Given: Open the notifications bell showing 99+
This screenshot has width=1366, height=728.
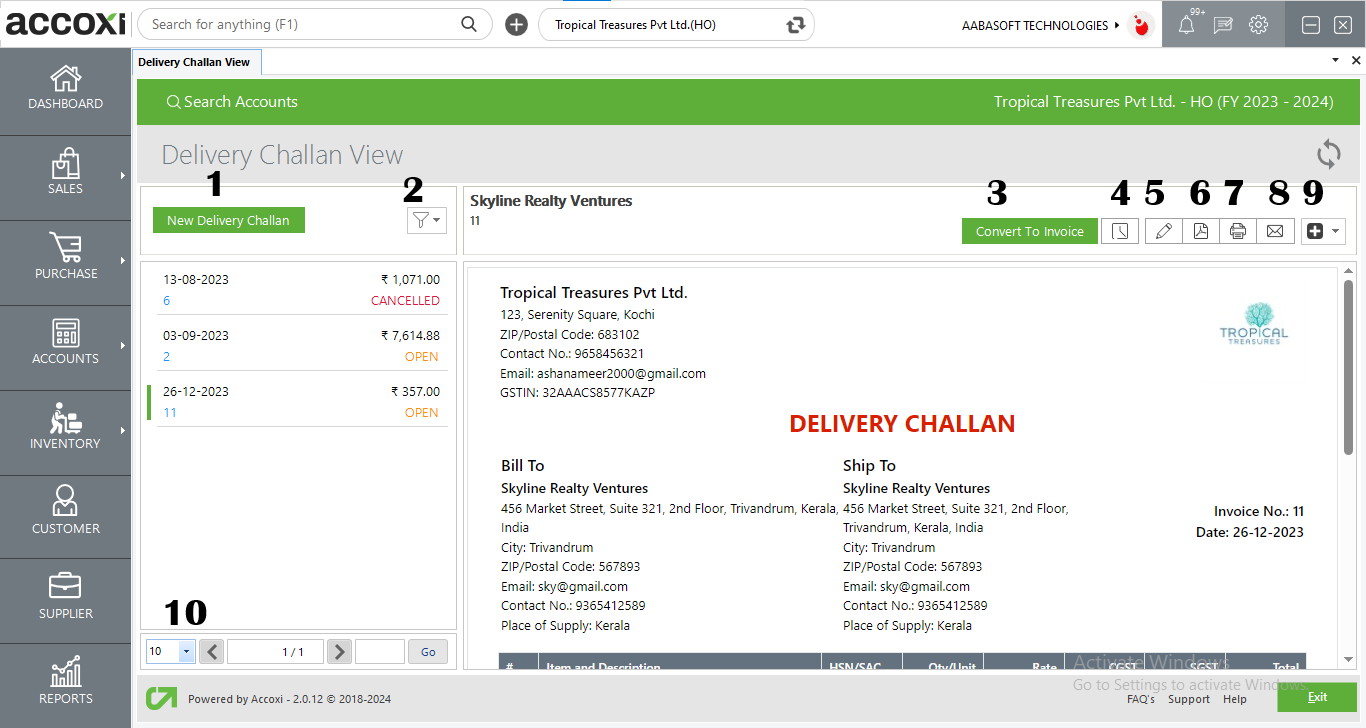Looking at the screenshot, I should coord(1186,24).
